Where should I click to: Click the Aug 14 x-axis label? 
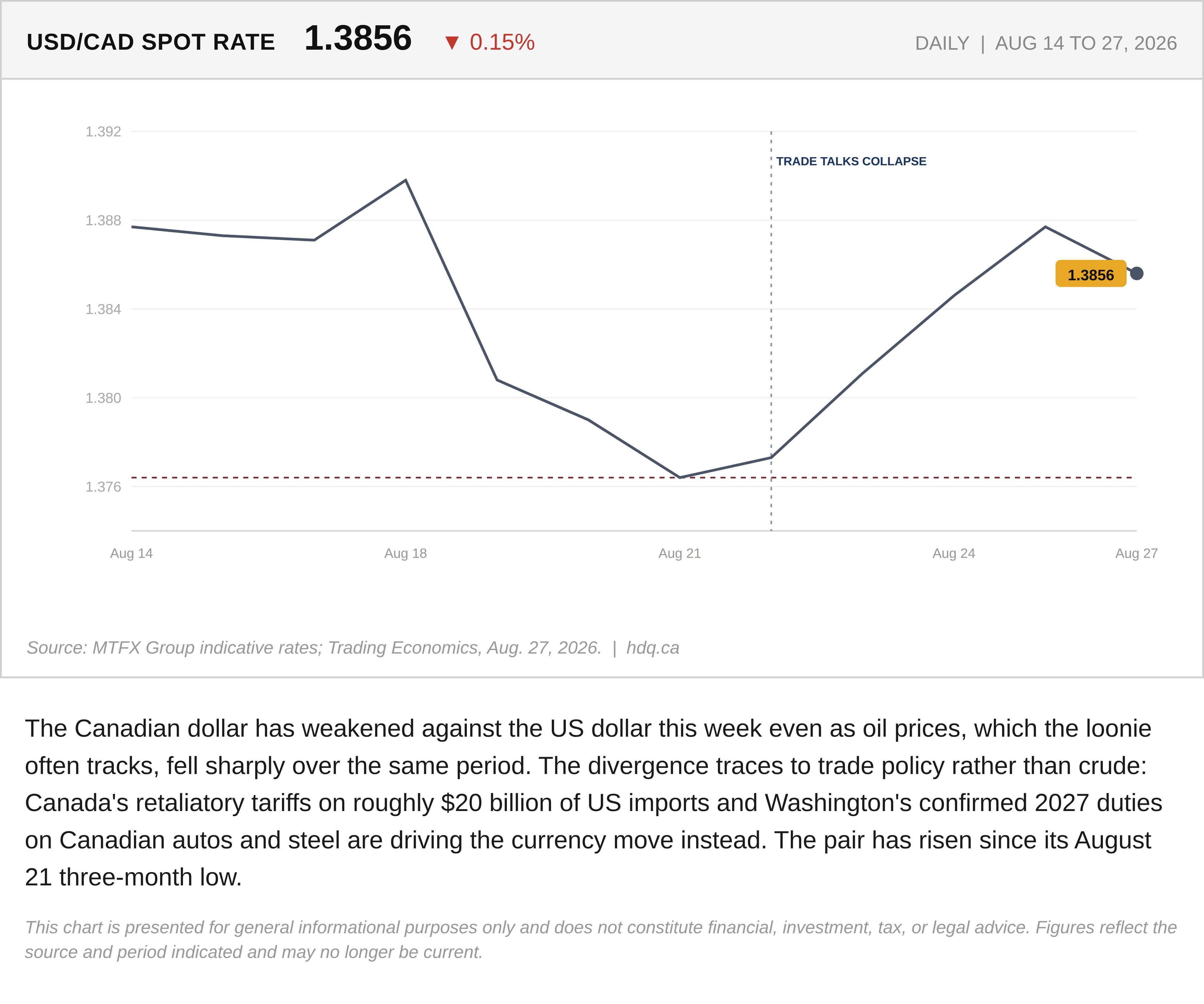pos(131,553)
